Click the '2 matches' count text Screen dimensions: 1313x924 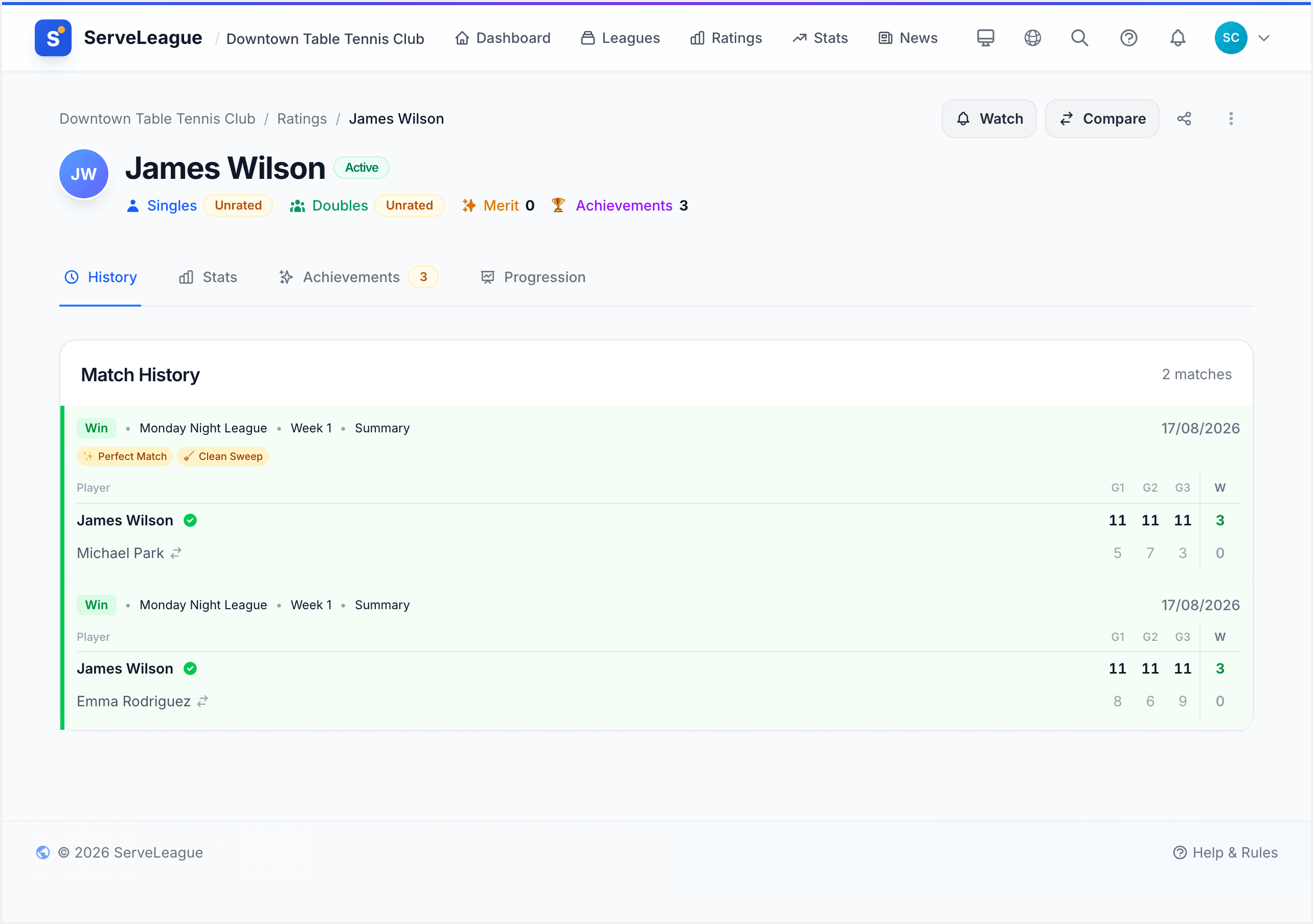click(x=1196, y=375)
